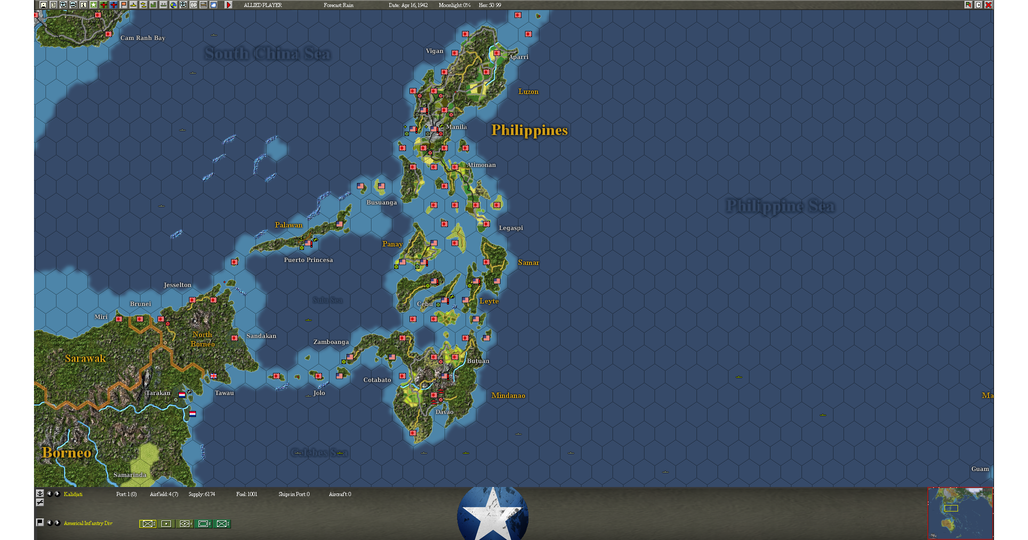Click the flag icon beside Americal Infantry Div

40,522
